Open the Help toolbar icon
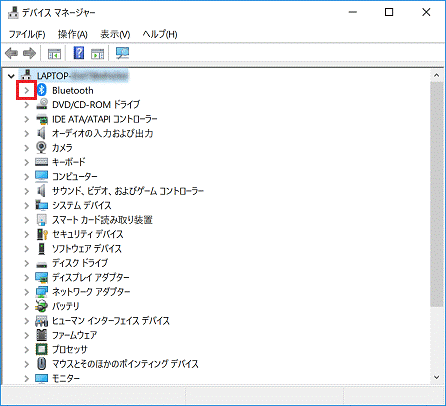 (79, 53)
